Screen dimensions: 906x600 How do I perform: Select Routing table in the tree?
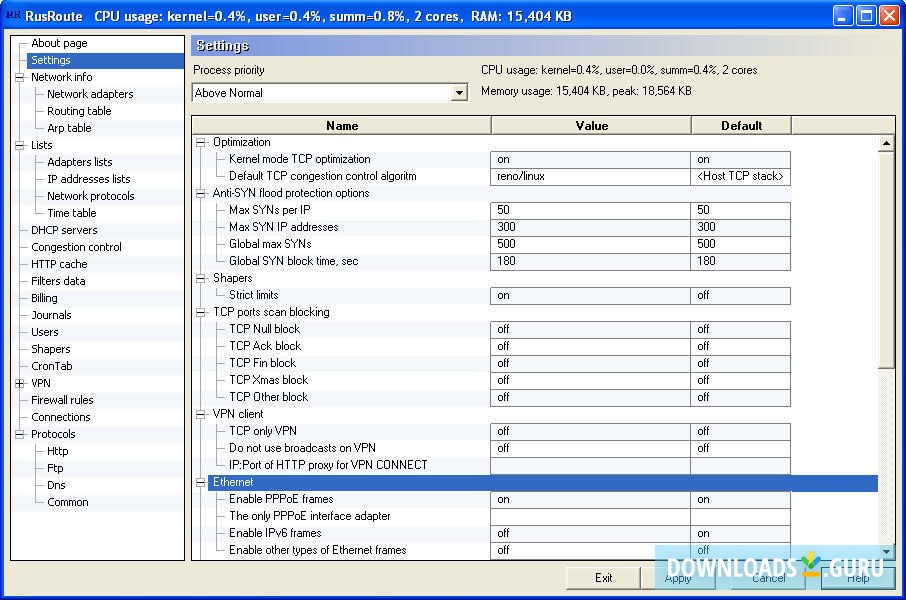coord(79,111)
